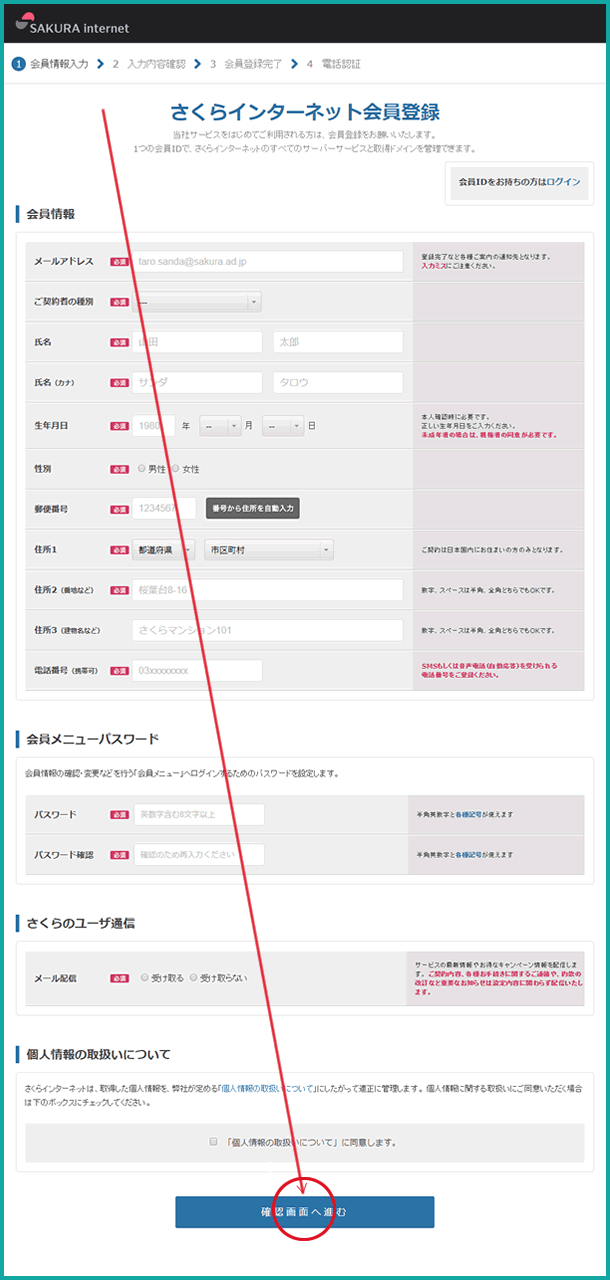This screenshot has height=1280, width=610.
Task: Click the 住所3 building name field
Action: [x=268, y=630]
